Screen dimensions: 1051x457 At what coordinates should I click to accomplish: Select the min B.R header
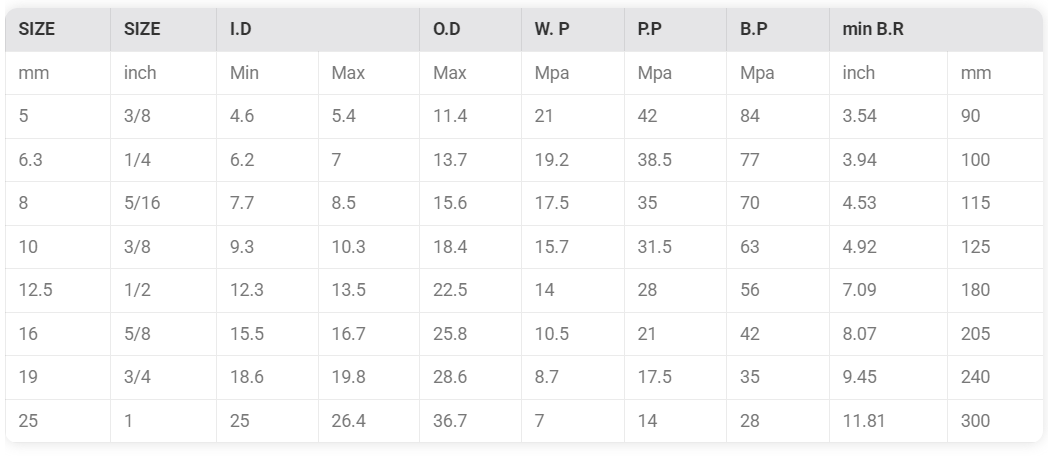coord(936,29)
